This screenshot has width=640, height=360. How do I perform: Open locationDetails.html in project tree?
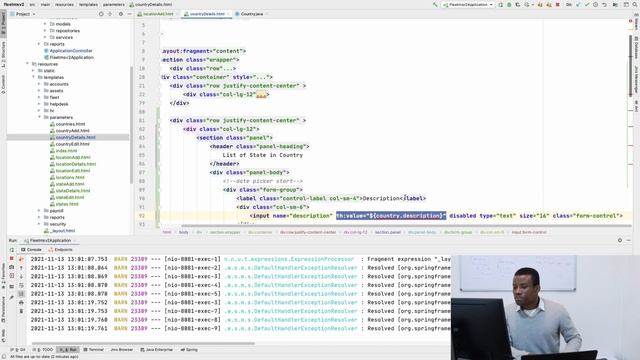(x=76, y=164)
